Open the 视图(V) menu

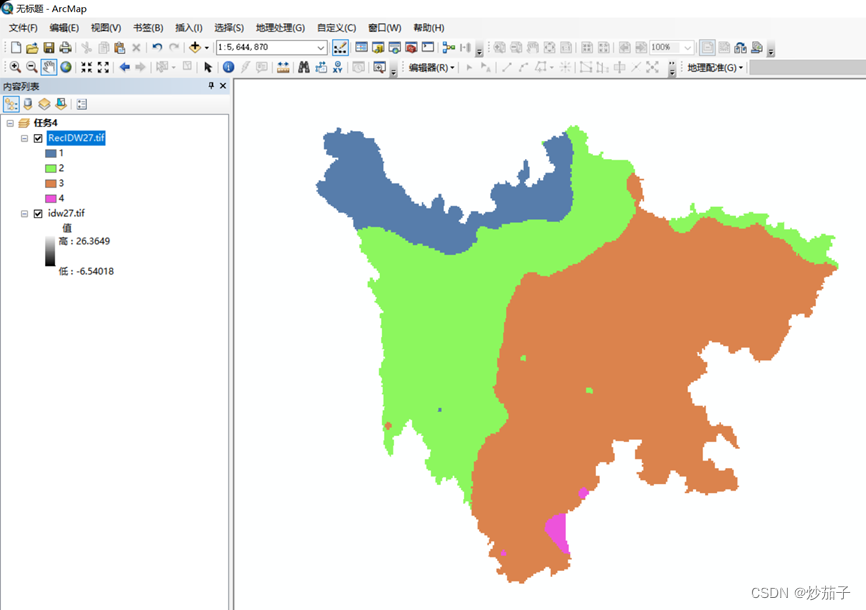(106, 28)
